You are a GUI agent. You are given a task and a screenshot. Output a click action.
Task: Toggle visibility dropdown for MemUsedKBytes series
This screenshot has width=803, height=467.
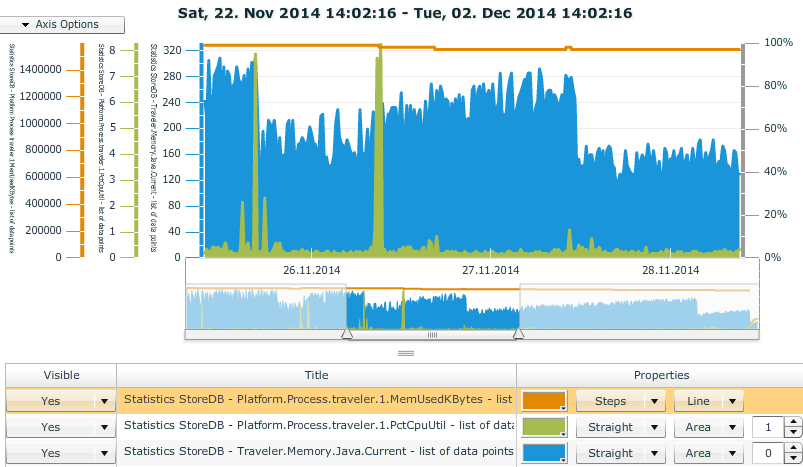[103, 401]
